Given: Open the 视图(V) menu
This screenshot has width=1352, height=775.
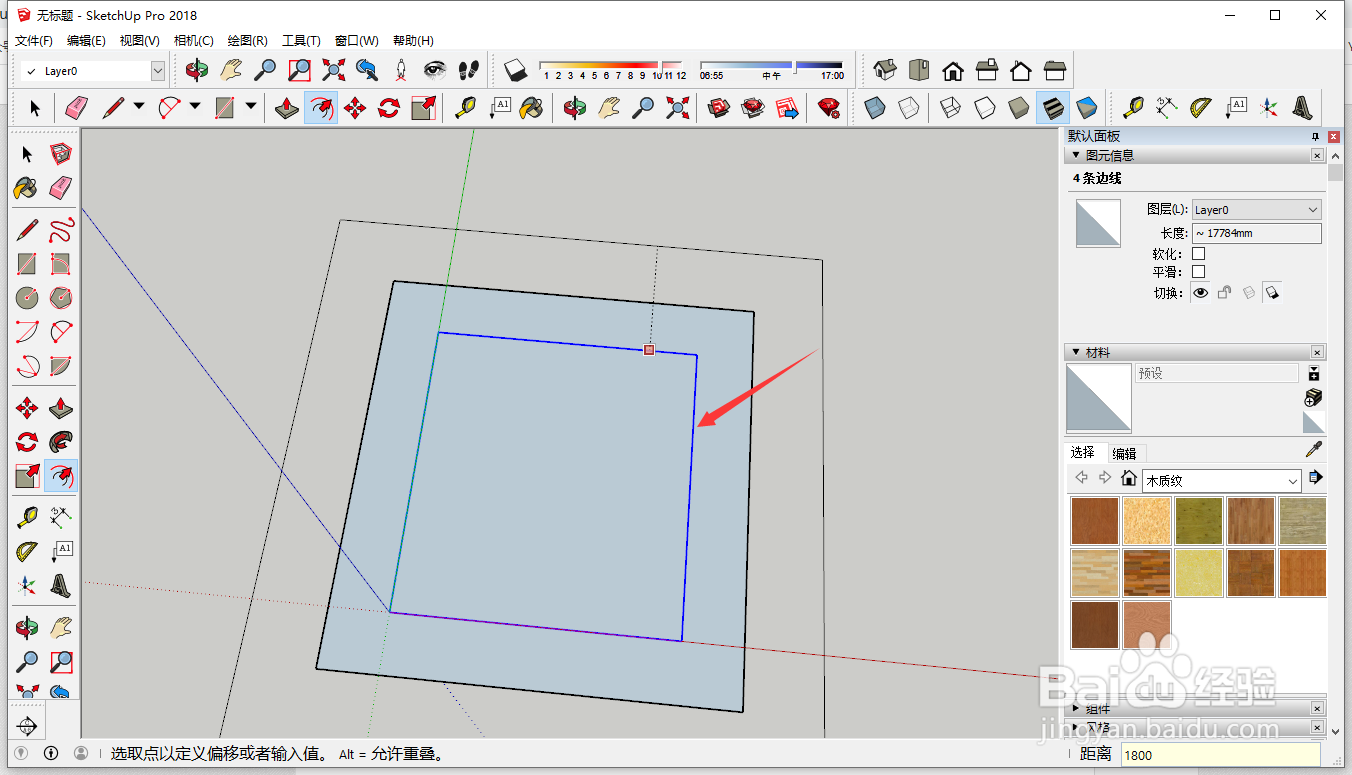Looking at the screenshot, I should tap(140, 41).
